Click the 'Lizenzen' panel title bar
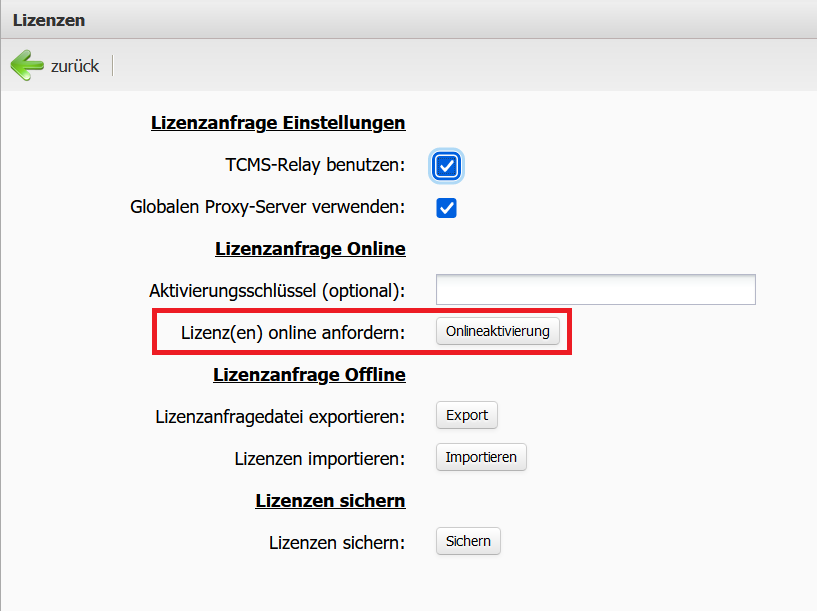817x611 pixels. point(408,19)
